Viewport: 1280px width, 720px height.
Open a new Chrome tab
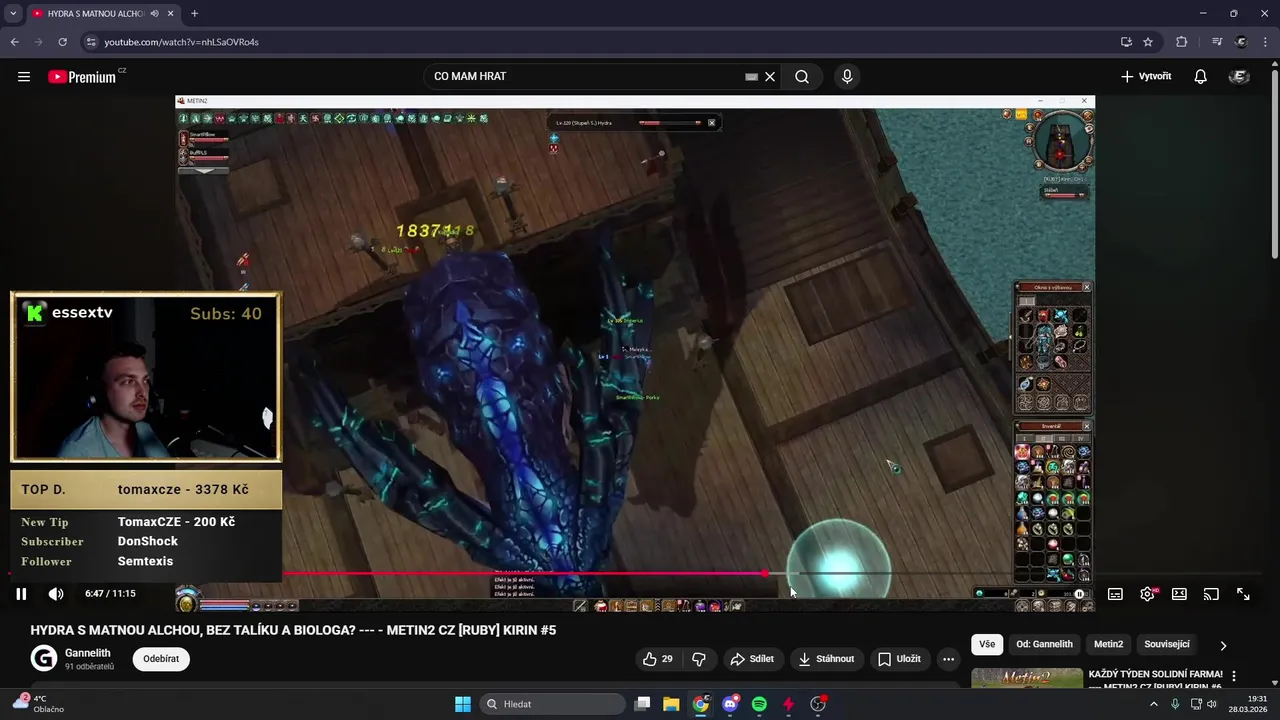[x=194, y=14]
